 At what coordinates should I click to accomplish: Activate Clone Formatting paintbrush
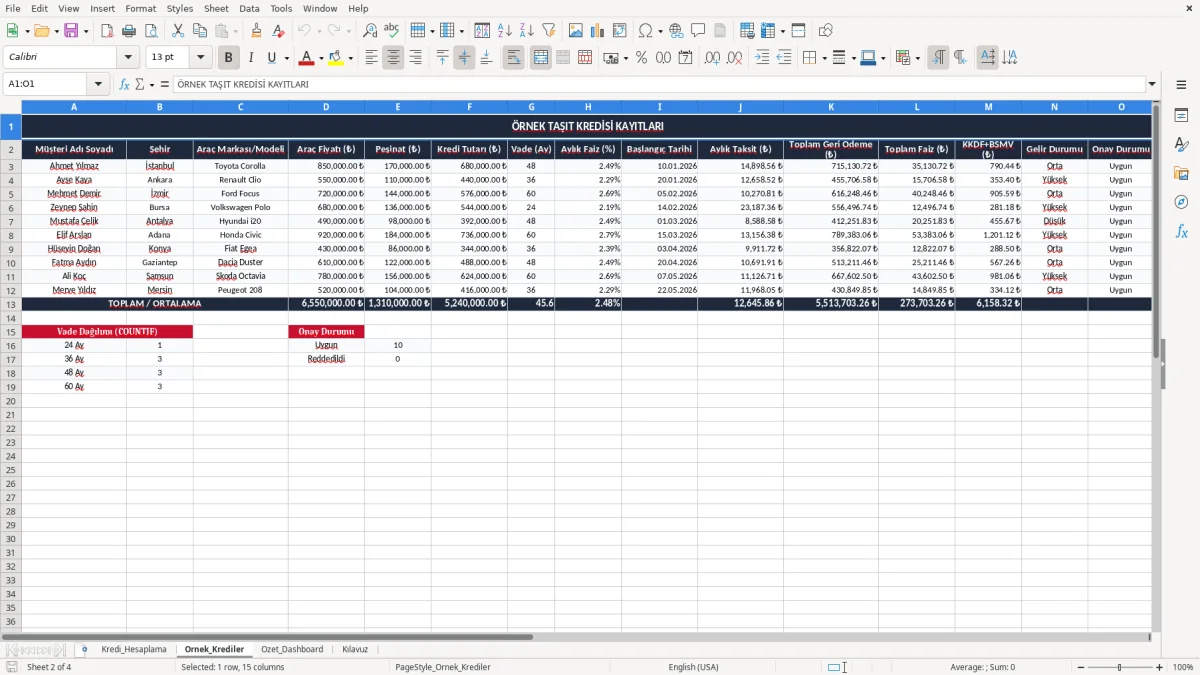[256, 31]
